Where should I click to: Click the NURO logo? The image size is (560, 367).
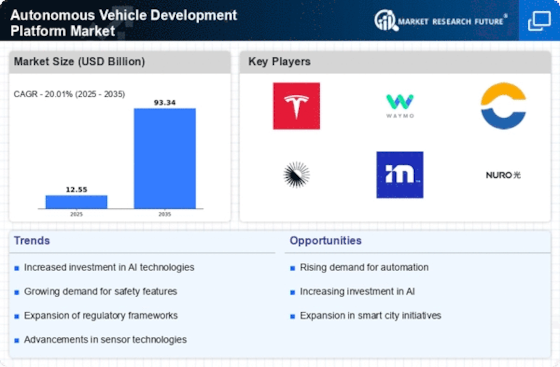[503, 175]
